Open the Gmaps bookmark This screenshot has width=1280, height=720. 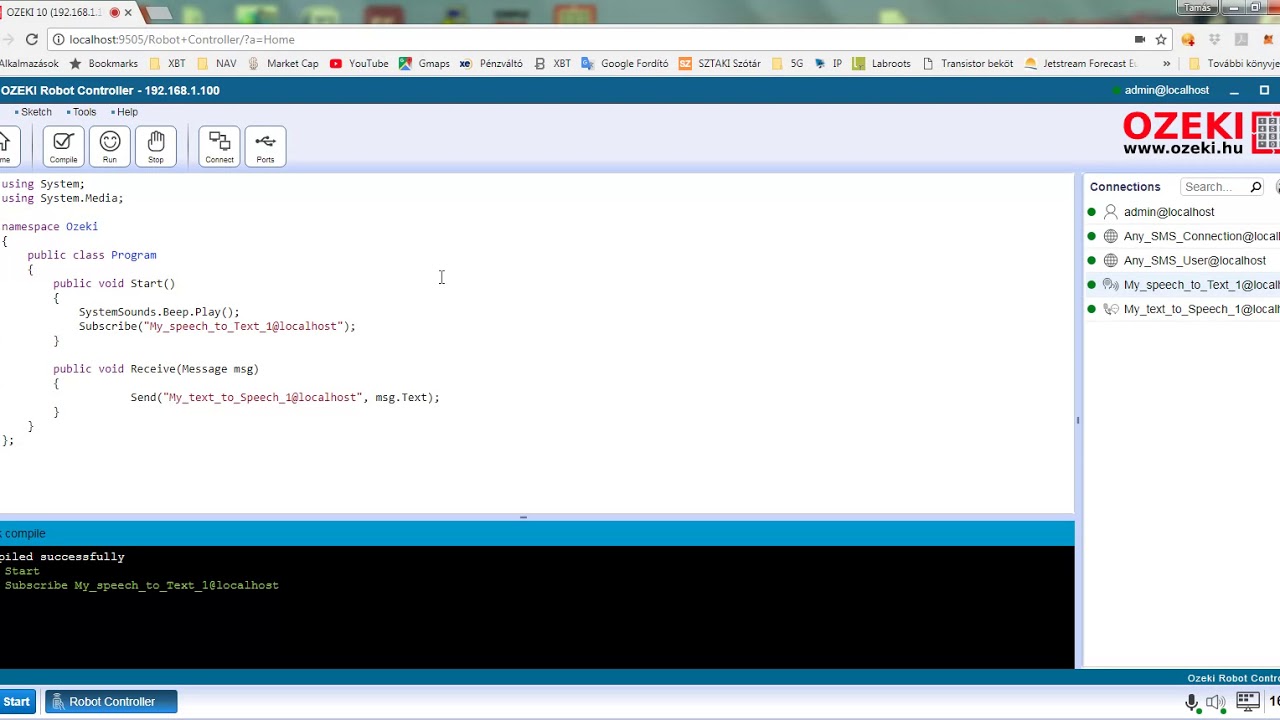pyautogui.click(x=424, y=63)
